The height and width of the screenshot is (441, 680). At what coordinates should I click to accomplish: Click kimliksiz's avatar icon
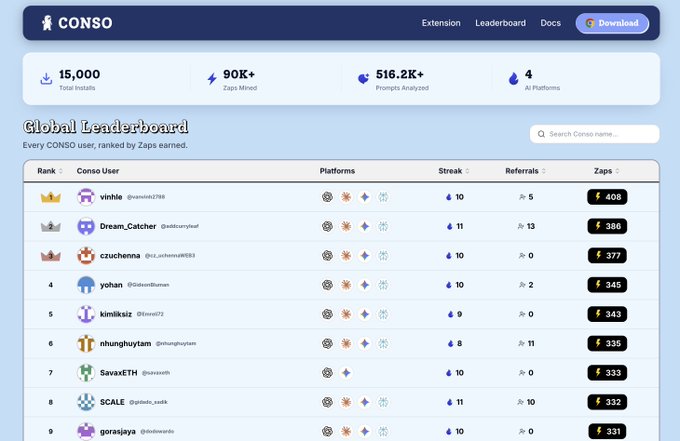click(86, 314)
